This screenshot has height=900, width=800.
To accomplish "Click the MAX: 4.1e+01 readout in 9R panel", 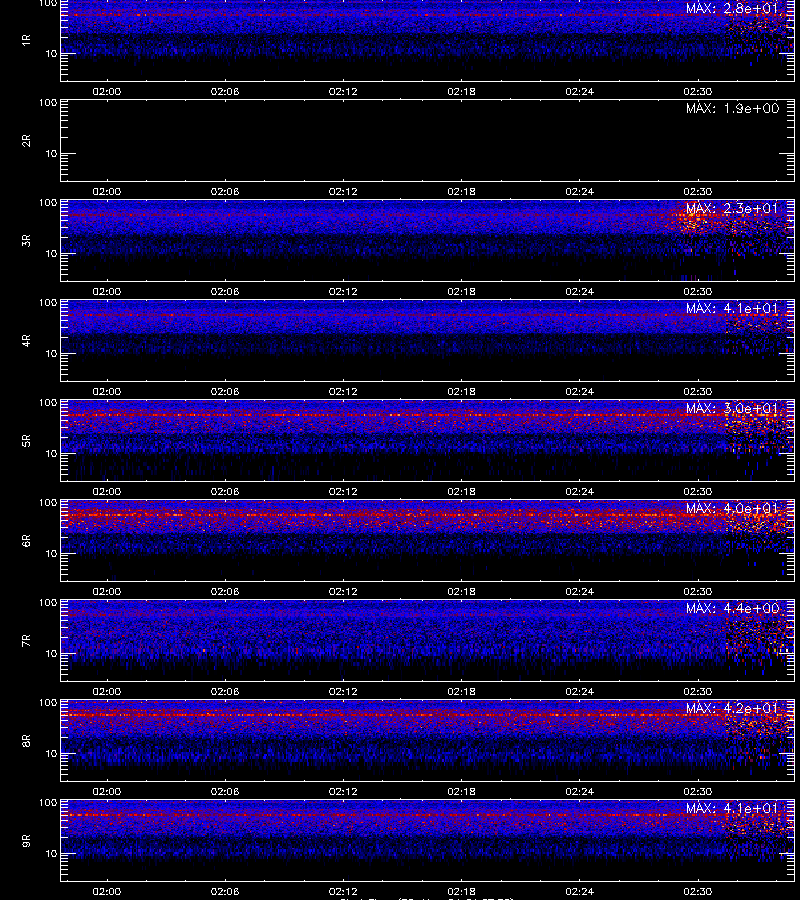I will click(x=732, y=809).
